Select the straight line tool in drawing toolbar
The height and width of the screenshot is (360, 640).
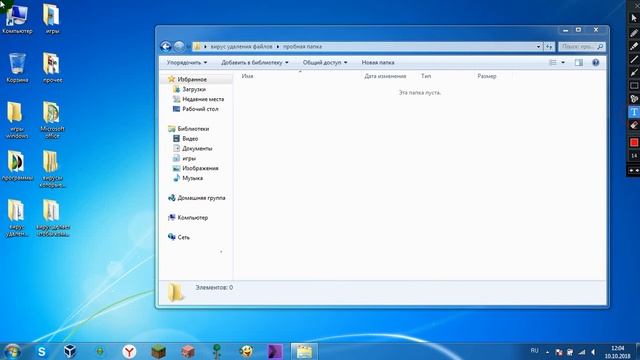[x=633, y=60]
